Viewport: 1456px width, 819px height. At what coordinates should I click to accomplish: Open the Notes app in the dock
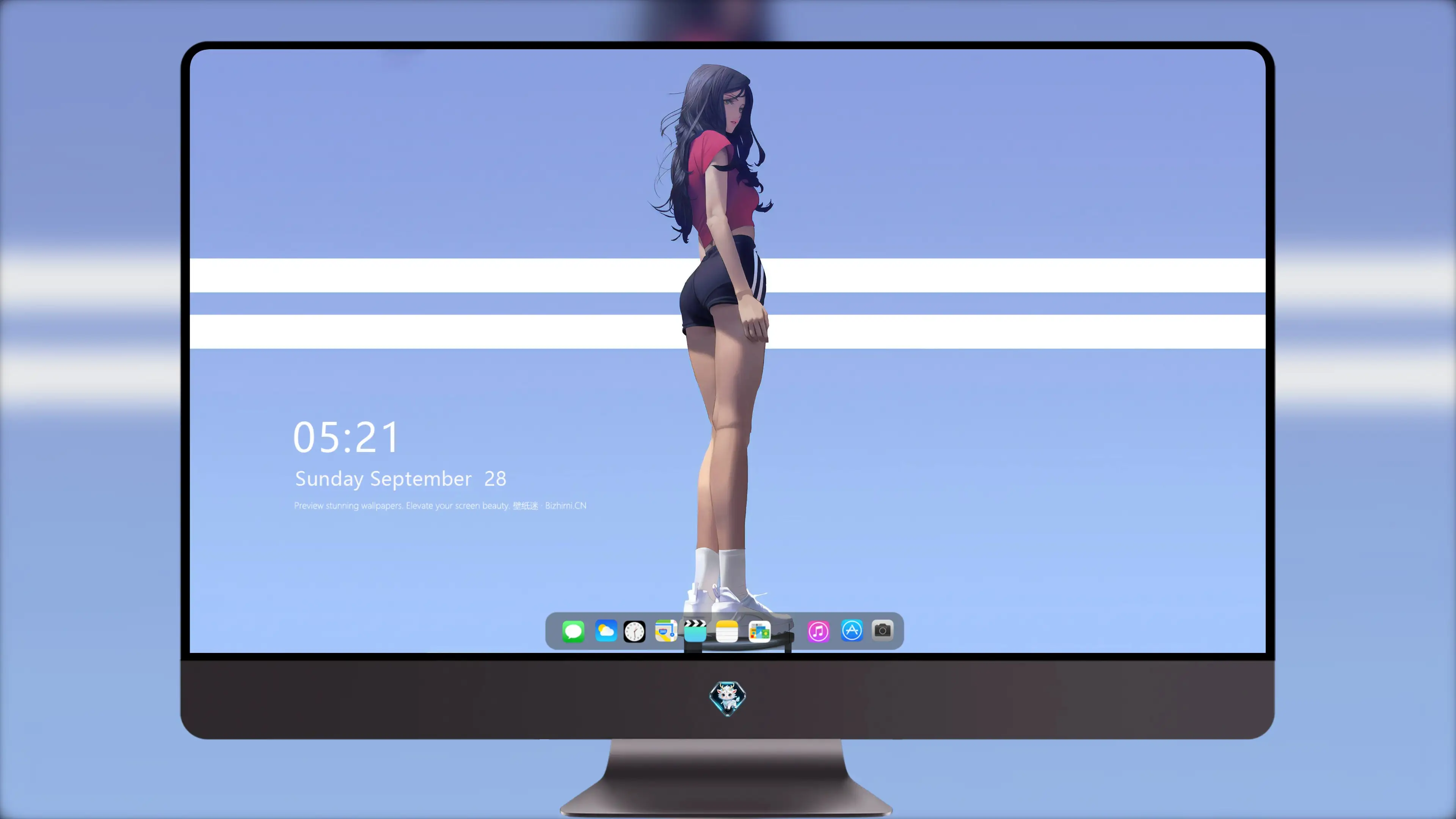pyautogui.click(x=727, y=631)
